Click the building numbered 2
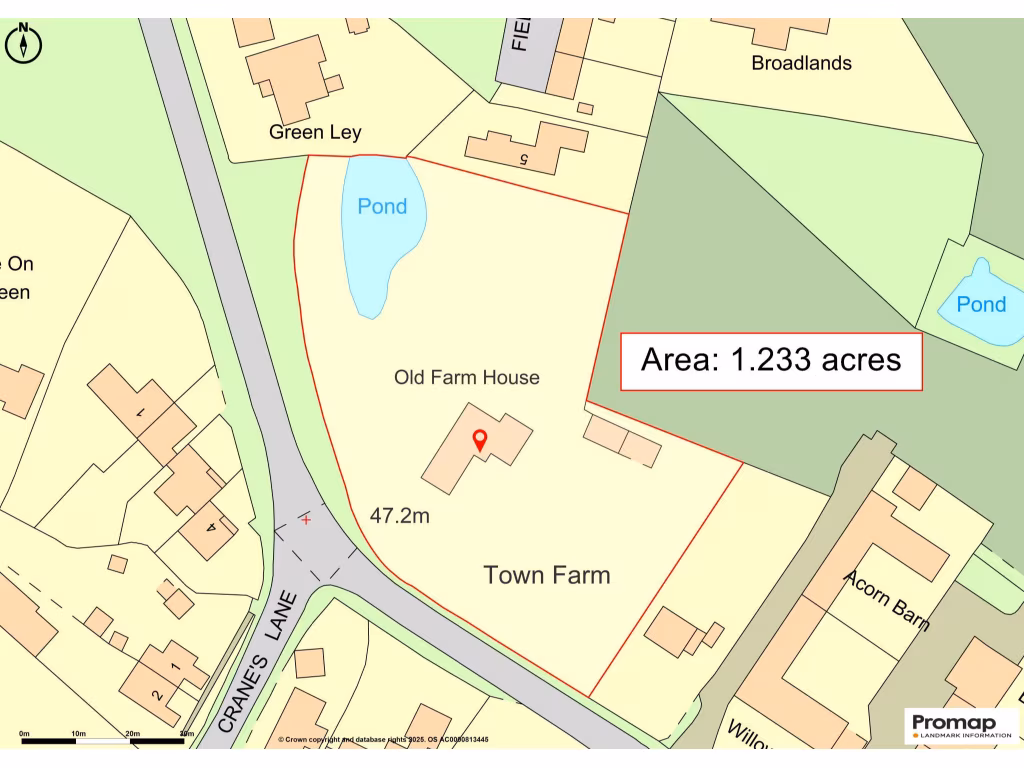The image size is (1024, 768). [156, 694]
